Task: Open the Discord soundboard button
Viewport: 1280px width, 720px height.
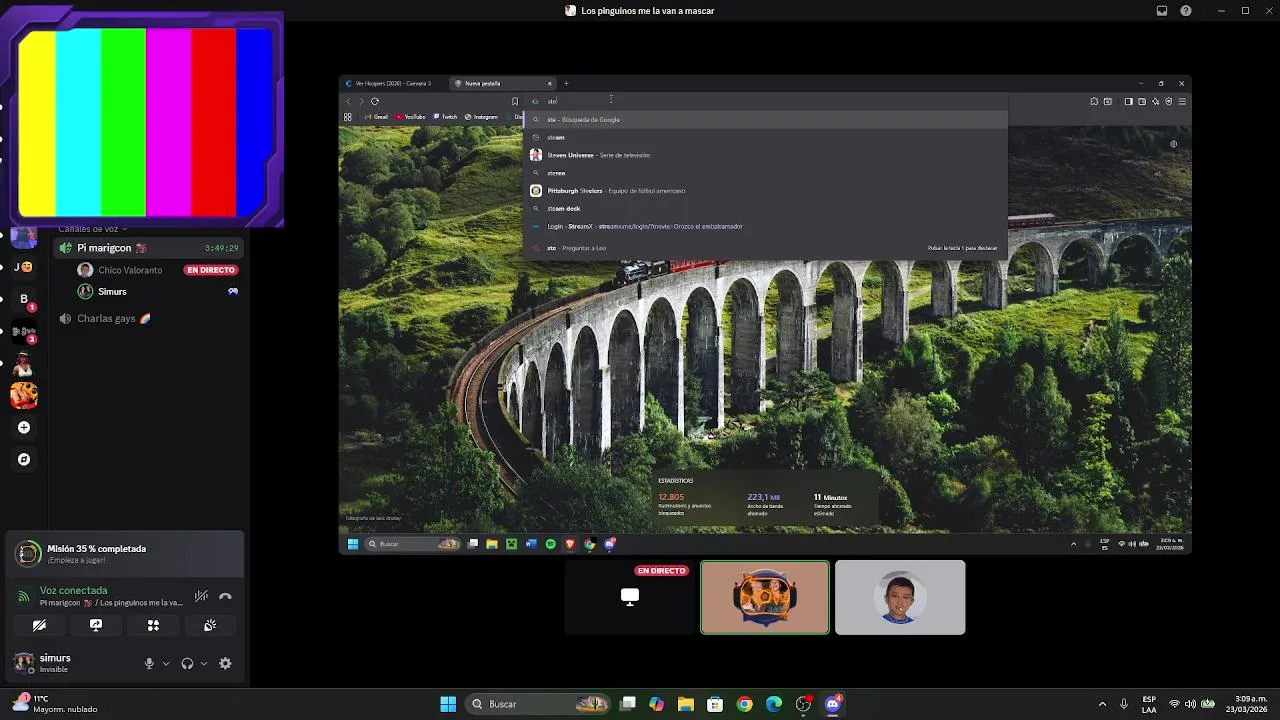Action: [x=210, y=625]
